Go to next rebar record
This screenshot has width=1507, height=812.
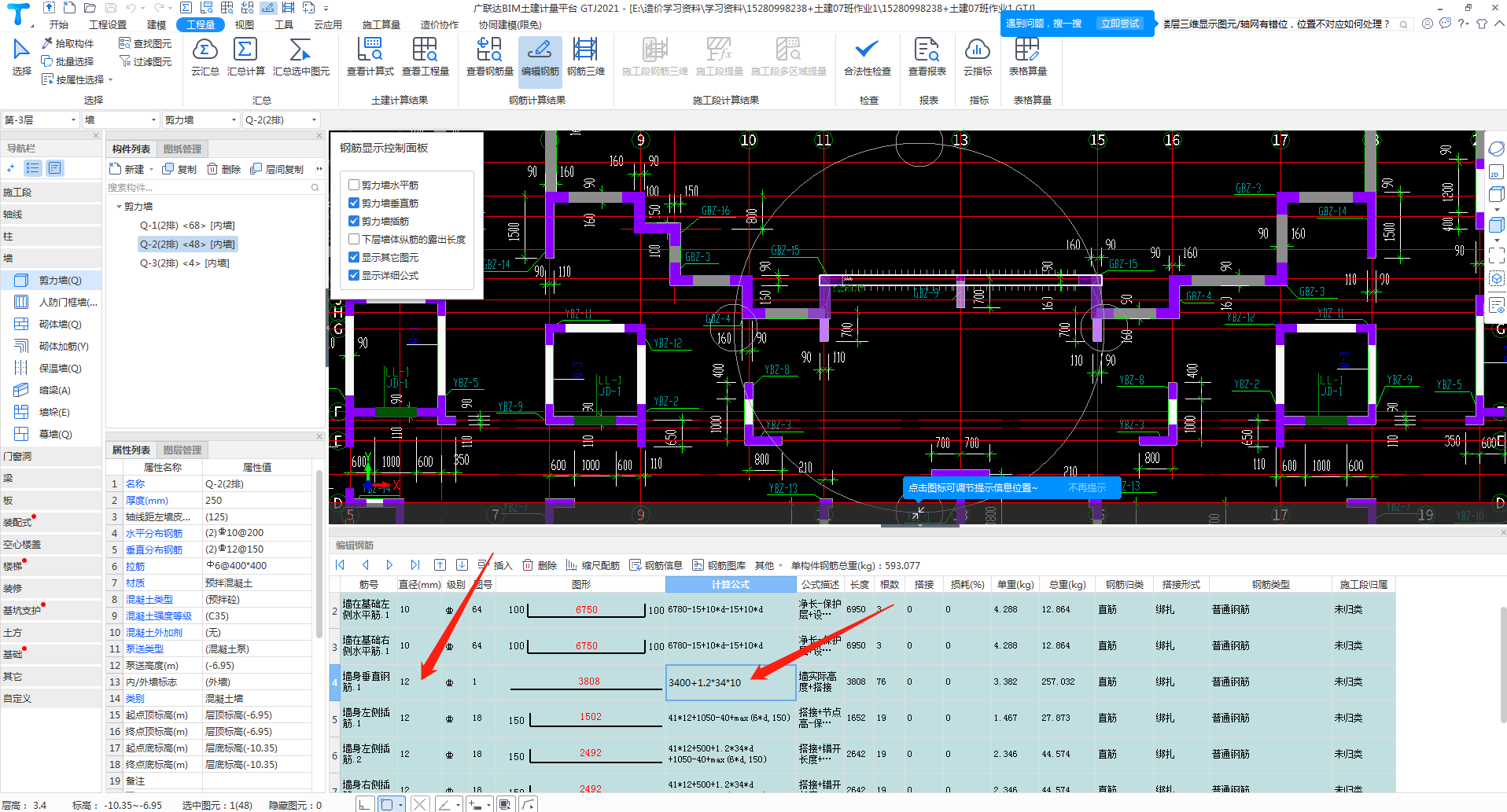pos(389,564)
